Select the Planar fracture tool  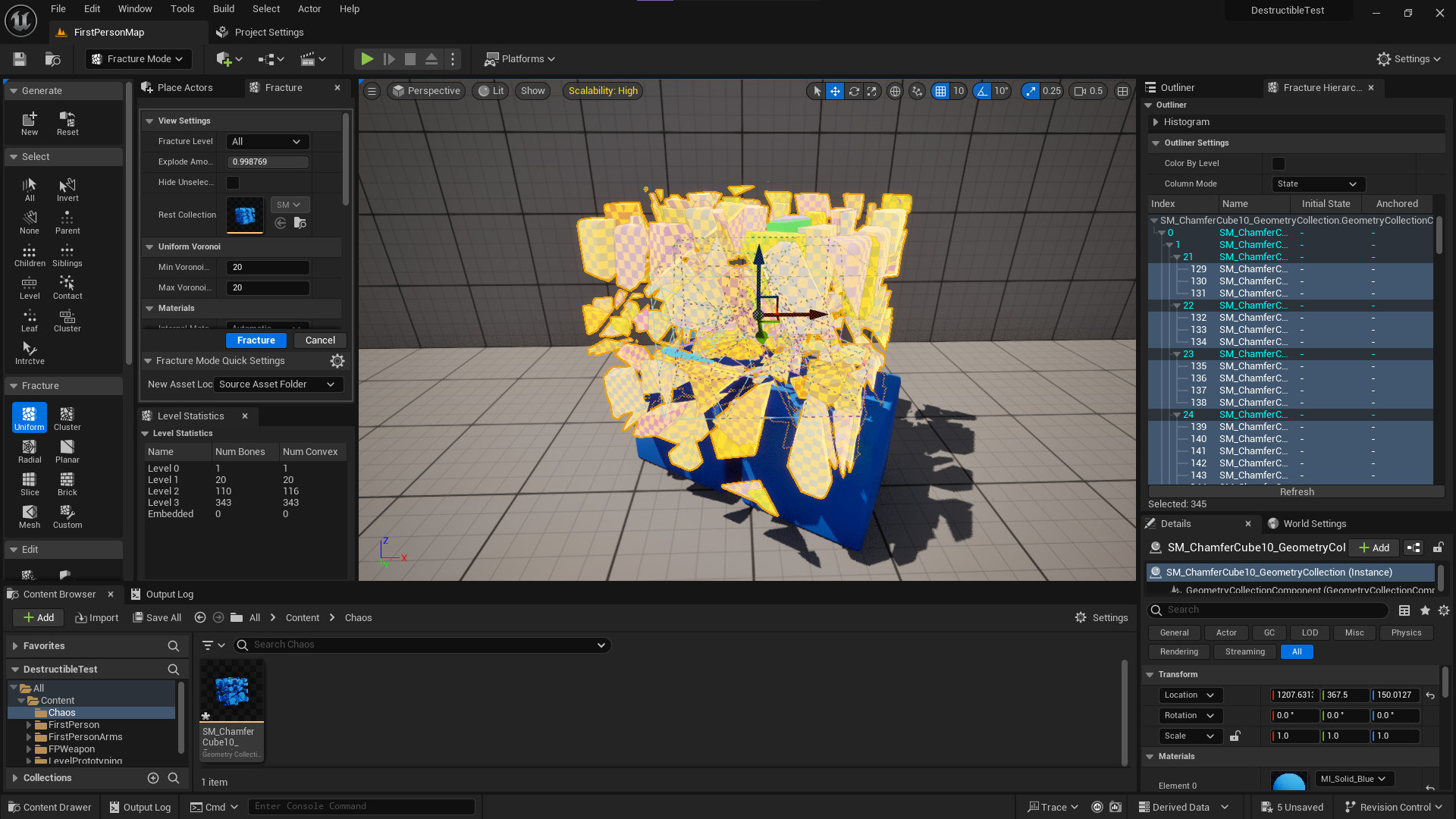click(67, 450)
